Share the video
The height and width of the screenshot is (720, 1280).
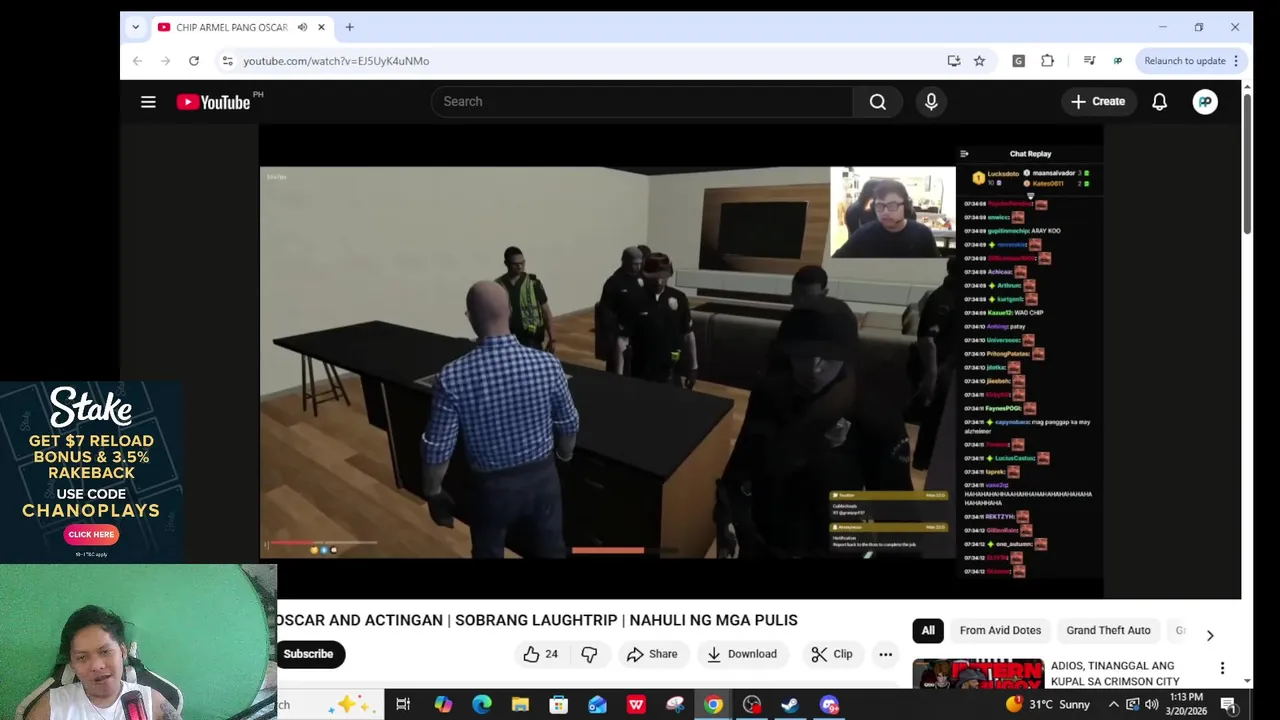pyautogui.click(x=652, y=654)
